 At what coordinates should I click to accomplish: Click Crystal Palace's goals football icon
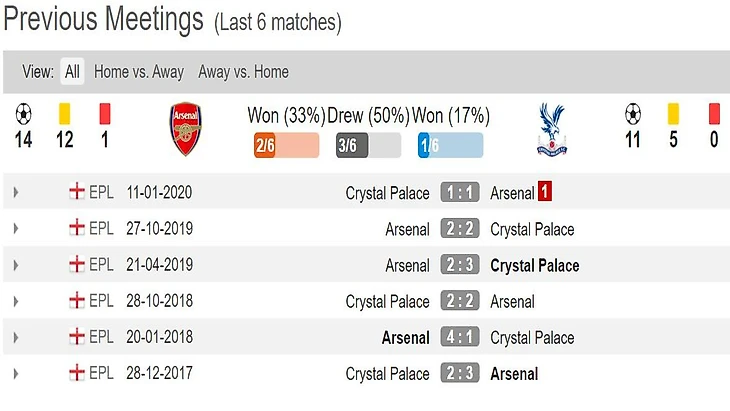click(632, 113)
